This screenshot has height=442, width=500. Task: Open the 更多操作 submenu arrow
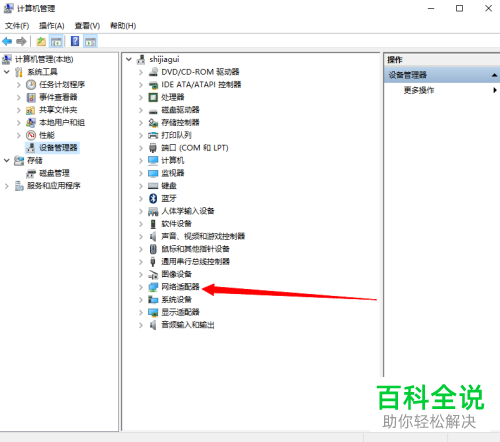point(495,90)
